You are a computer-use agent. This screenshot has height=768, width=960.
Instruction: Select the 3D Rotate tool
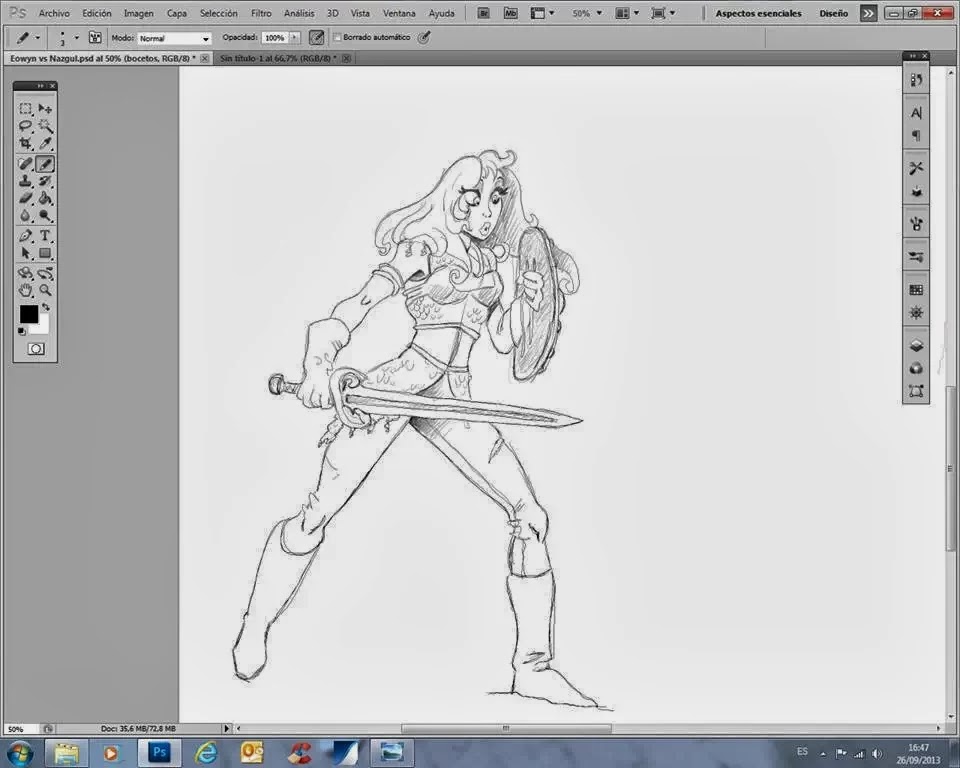pyautogui.click(x=25, y=273)
